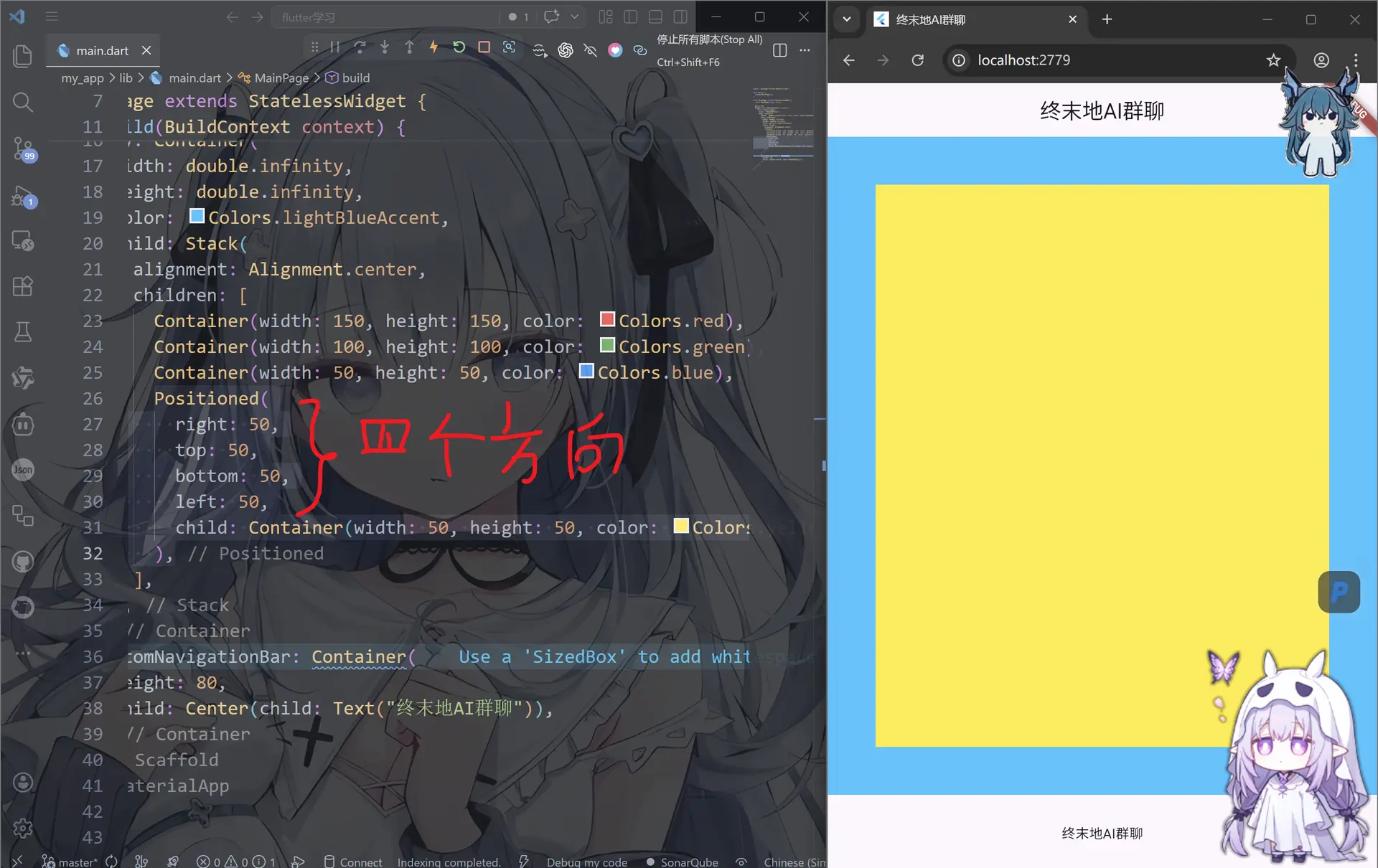Open the Explorer view in VS Code sidebar
This screenshot has width=1378, height=868.
click(23, 56)
